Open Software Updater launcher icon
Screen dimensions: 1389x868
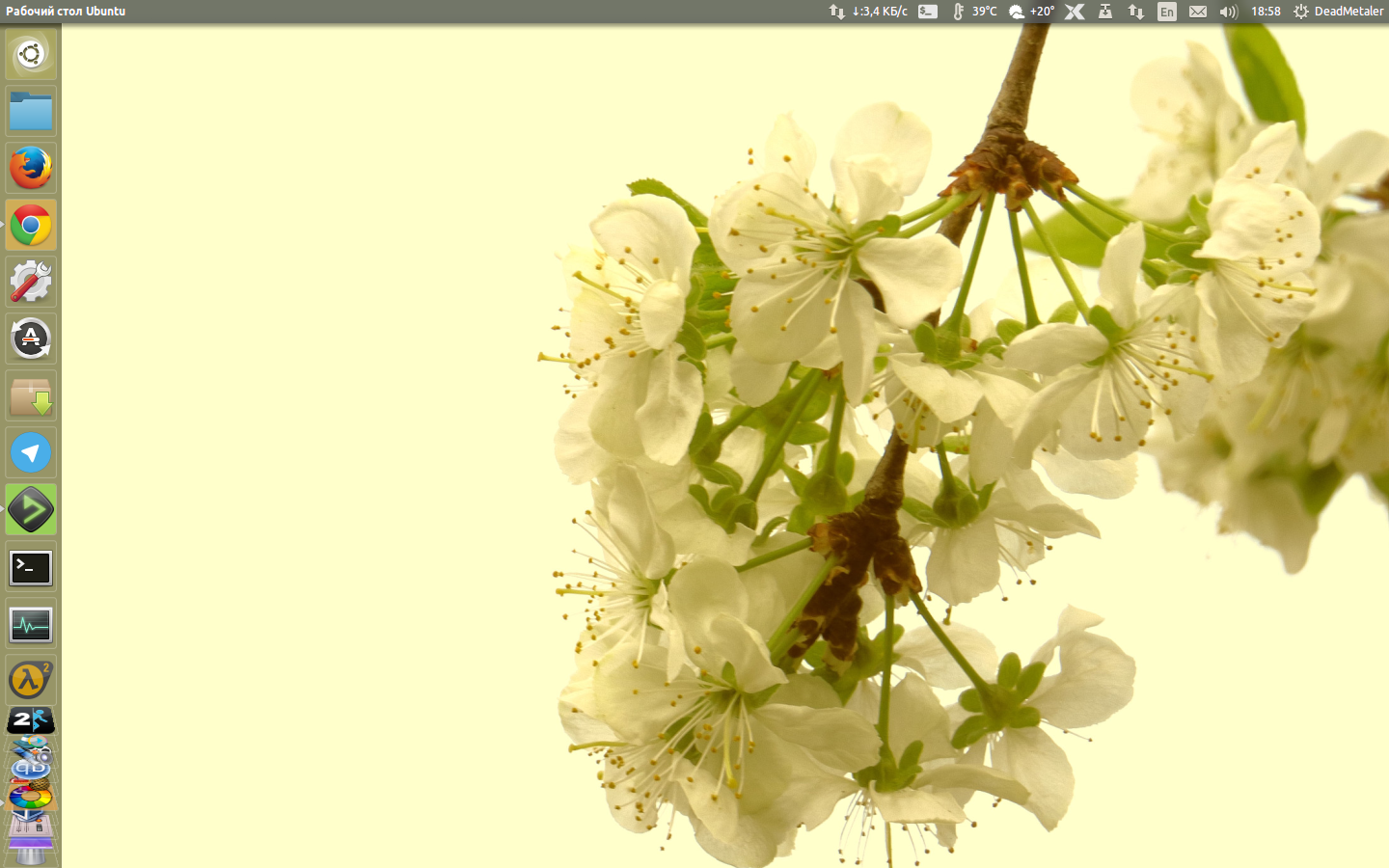pyautogui.click(x=31, y=339)
